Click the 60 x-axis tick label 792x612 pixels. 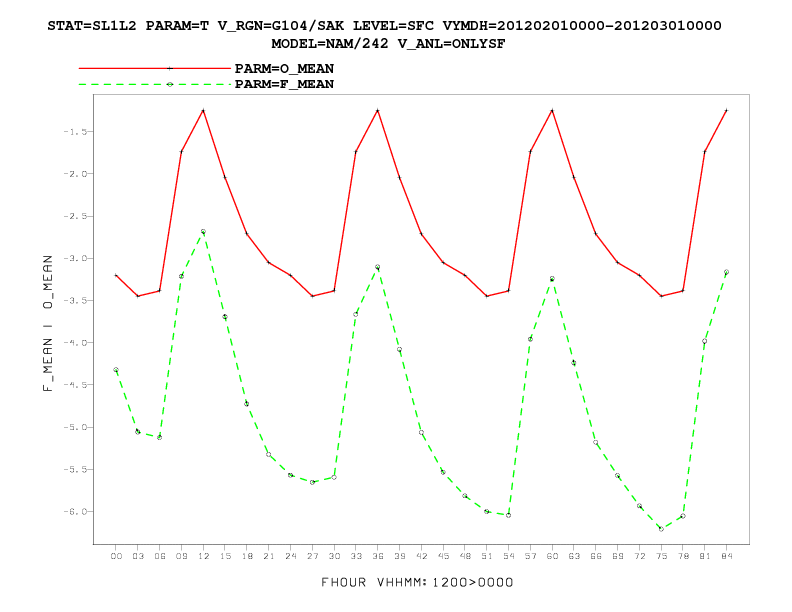click(x=552, y=556)
